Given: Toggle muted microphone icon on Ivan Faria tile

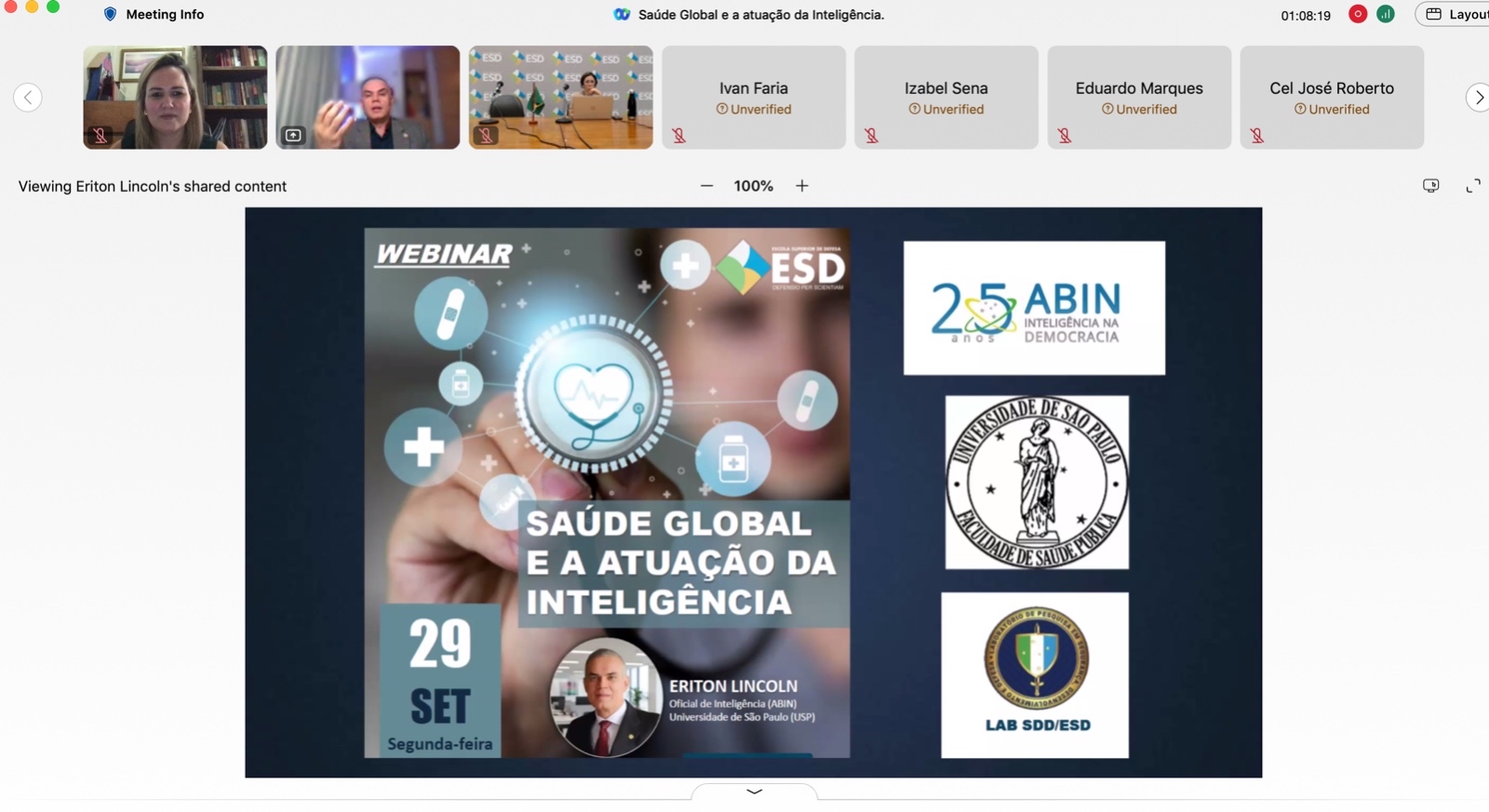Looking at the screenshot, I should [x=679, y=136].
